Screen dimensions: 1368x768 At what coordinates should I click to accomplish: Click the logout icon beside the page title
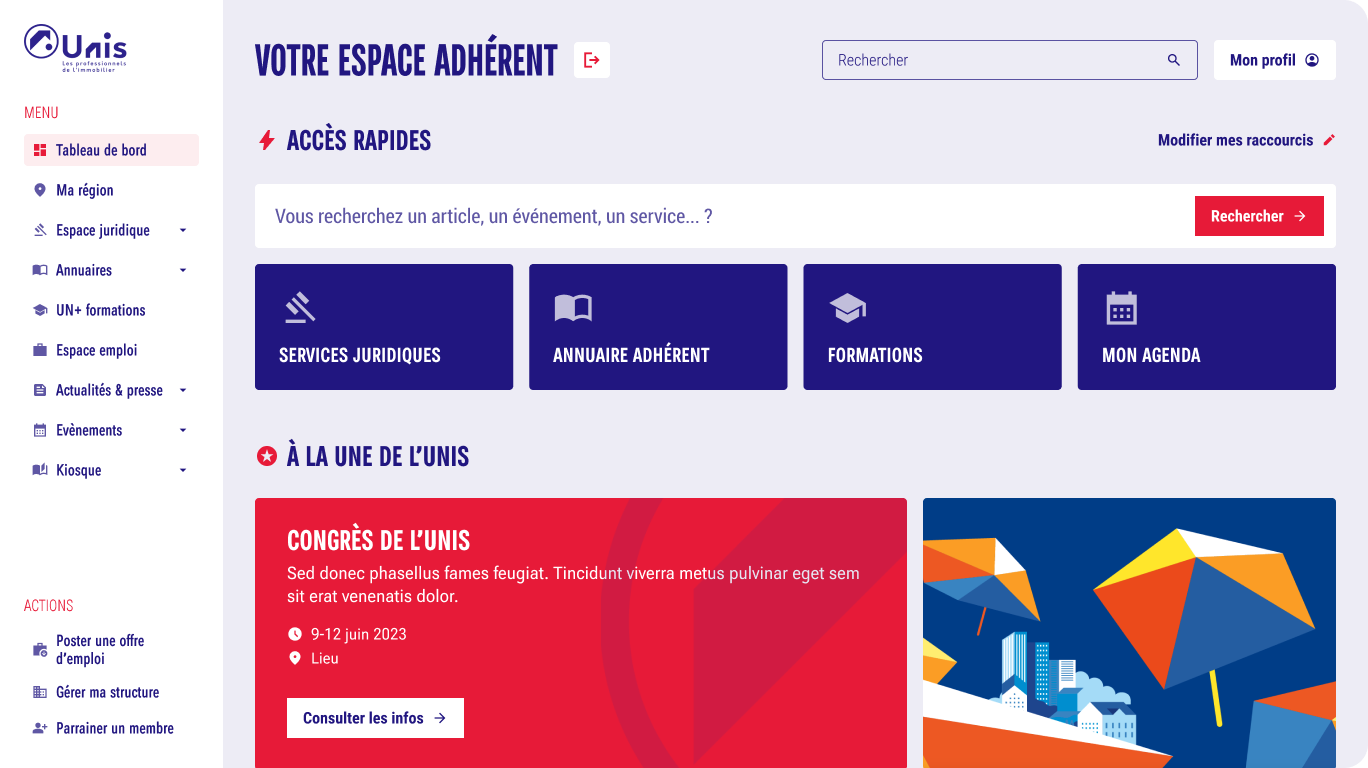[x=592, y=60]
